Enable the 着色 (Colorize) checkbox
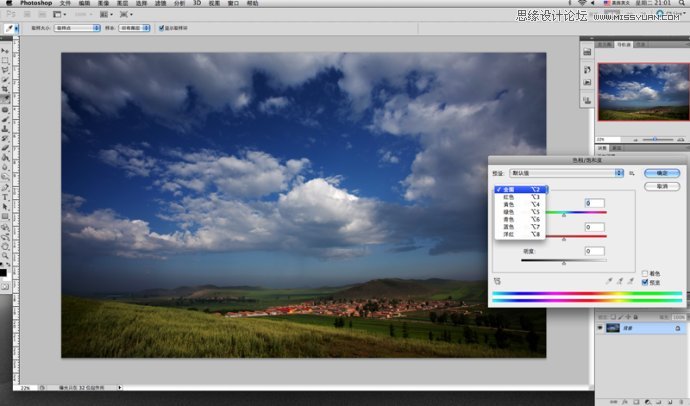The image size is (690, 406). pos(645,273)
